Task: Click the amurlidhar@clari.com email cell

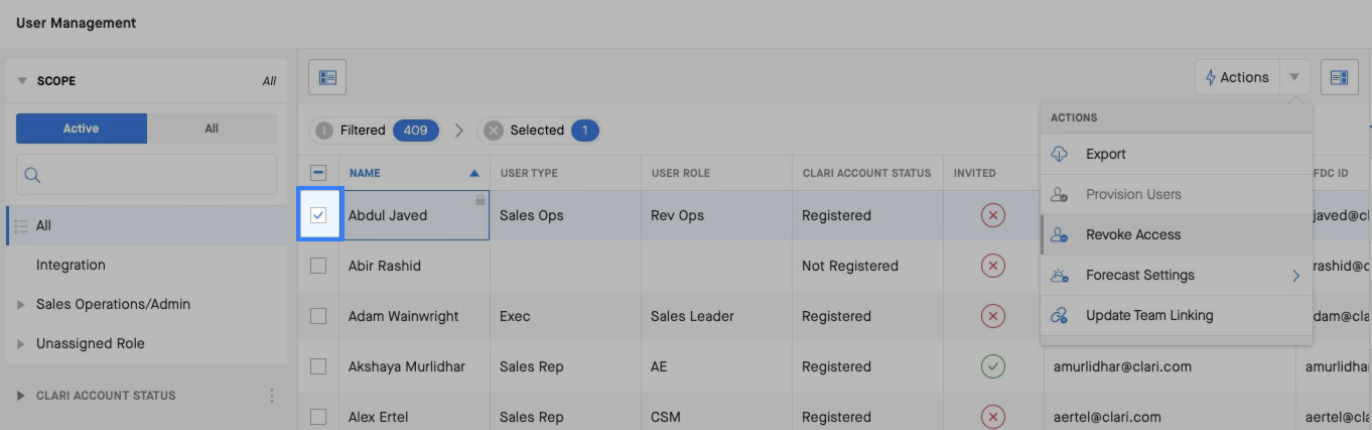Action: coord(1122,367)
